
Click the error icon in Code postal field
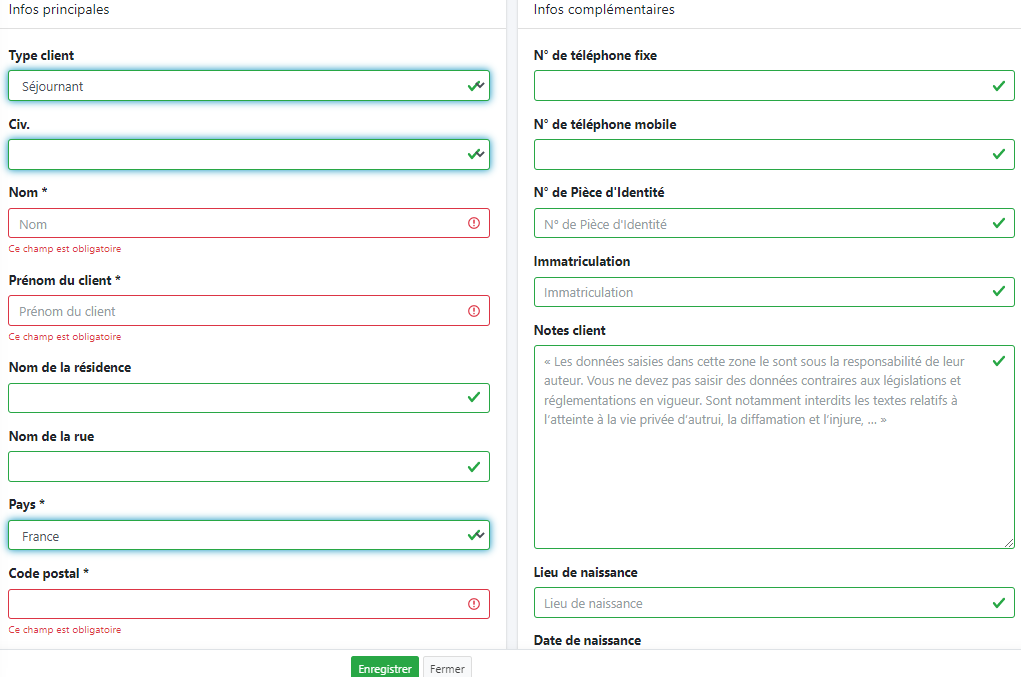point(474,604)
